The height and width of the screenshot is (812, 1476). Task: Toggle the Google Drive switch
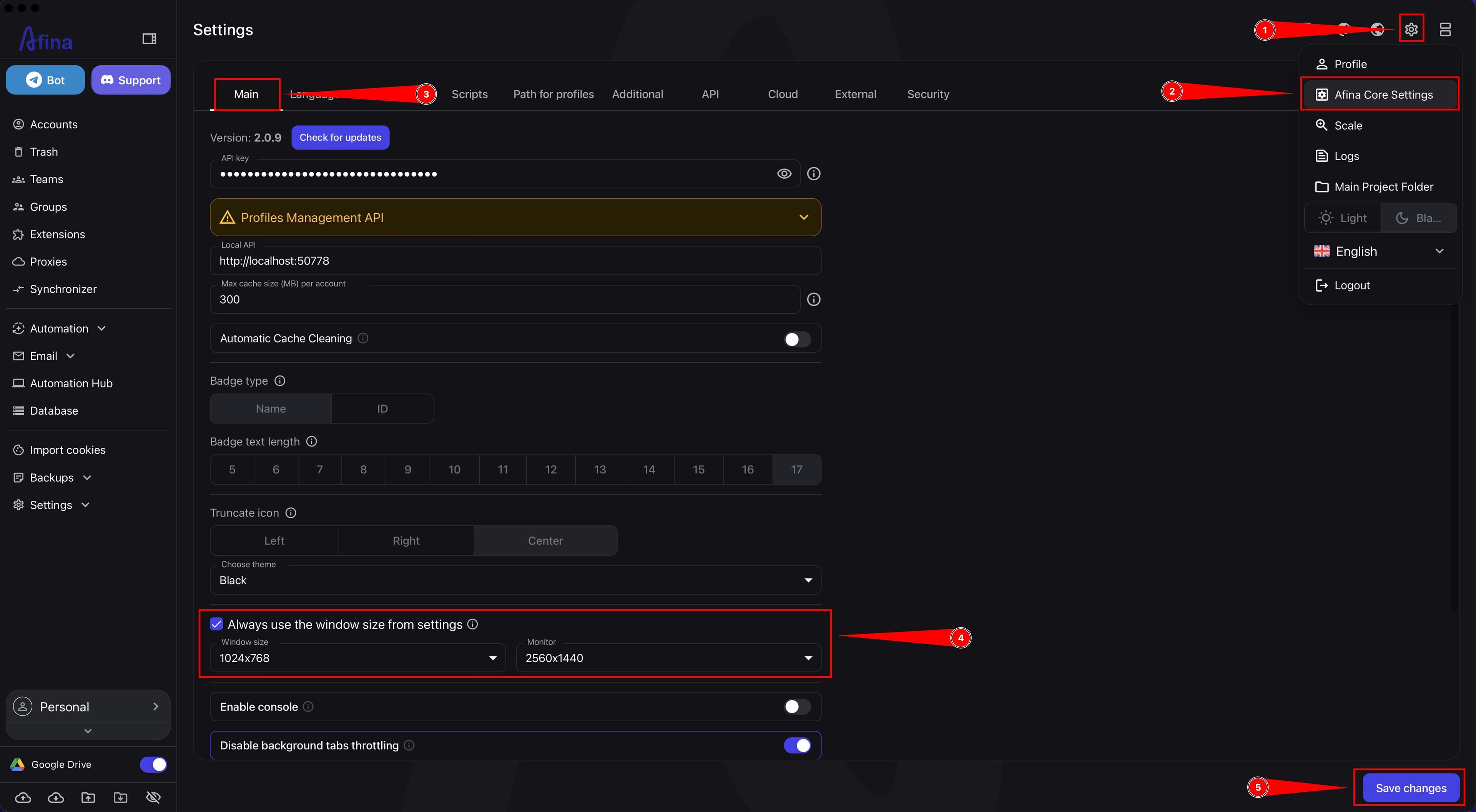pyautogui.click(x=153, y=764)
